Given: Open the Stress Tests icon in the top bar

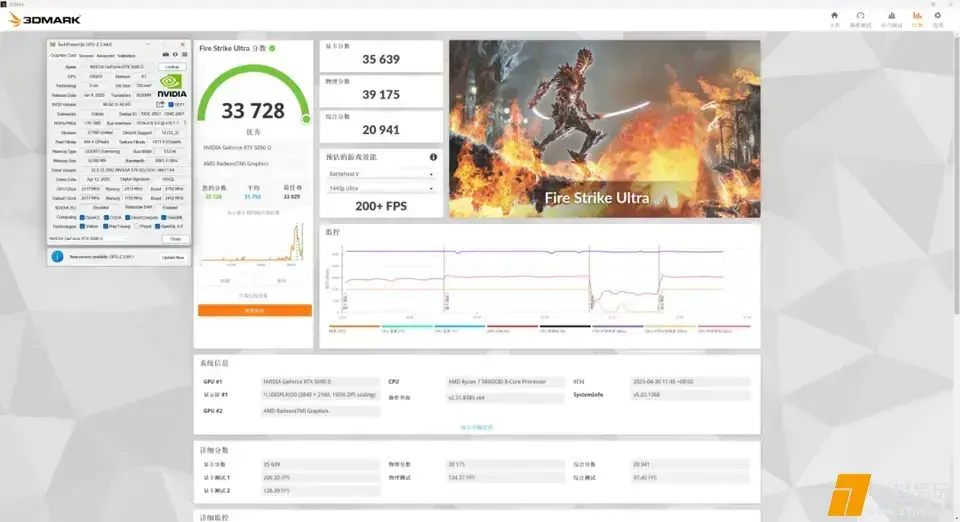Looking at the screenshot, I should pos(891,15).
